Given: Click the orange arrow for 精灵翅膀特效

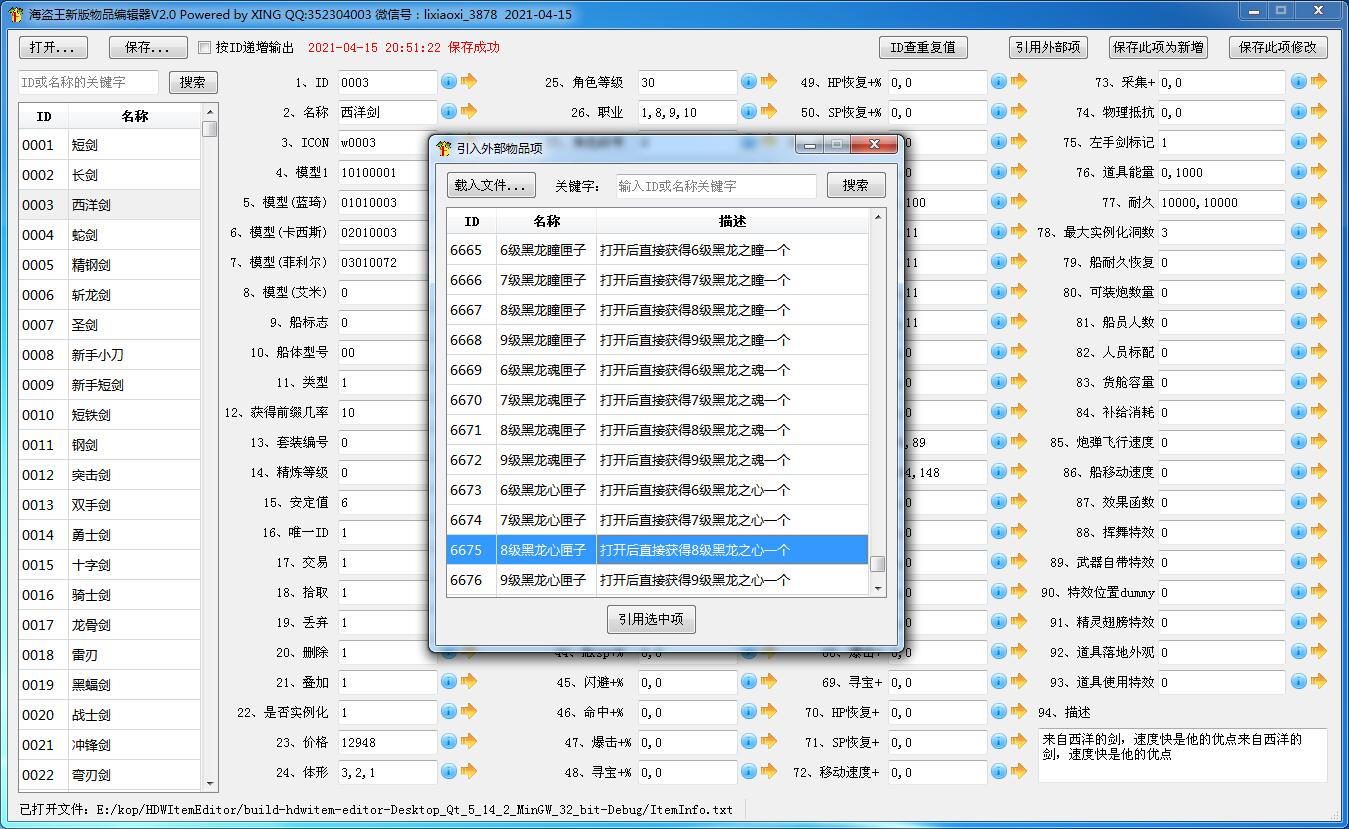Looking at the screenshot, I should pos(1319,622).
